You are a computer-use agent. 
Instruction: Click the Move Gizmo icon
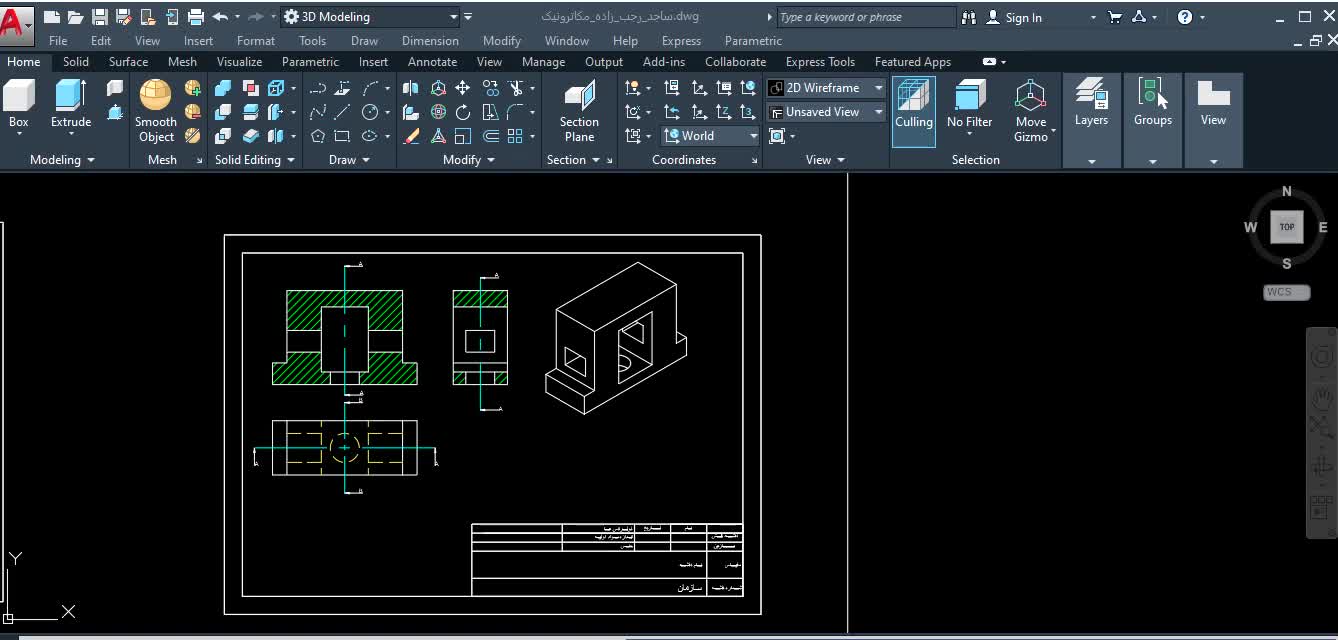pyautogui.click(x=1030, y=111)
